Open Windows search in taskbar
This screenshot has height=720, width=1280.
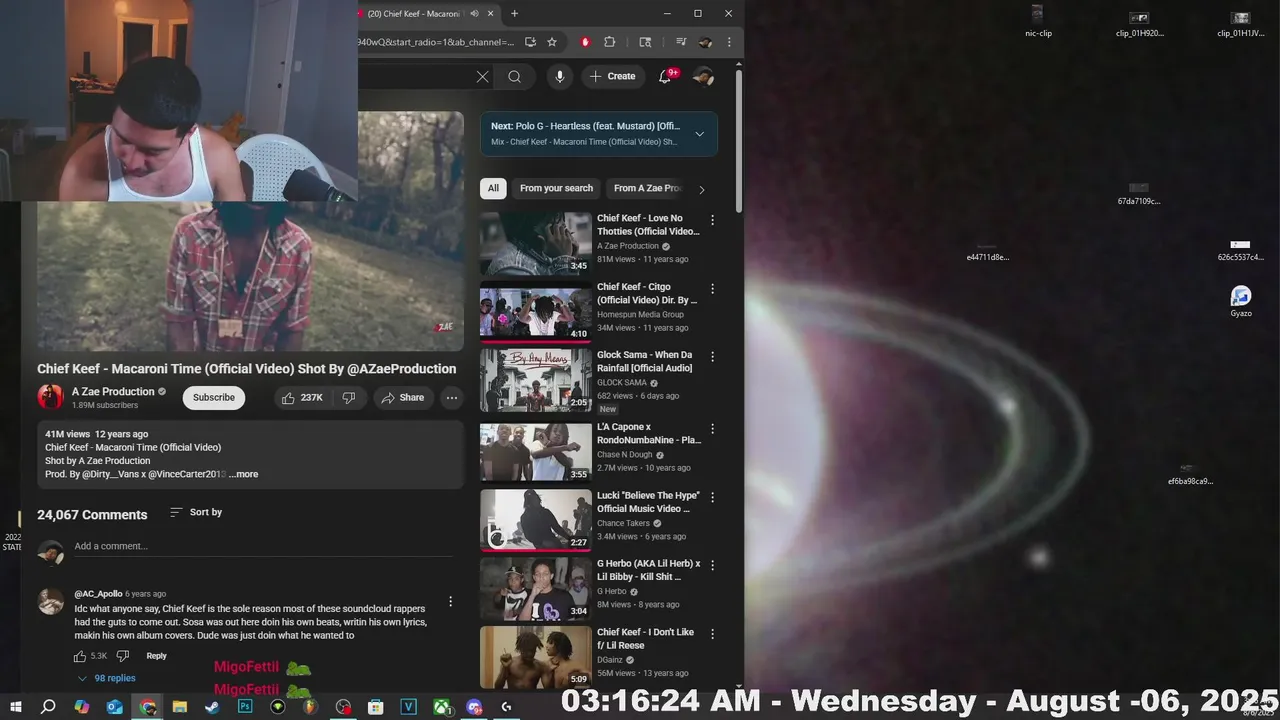pyautogui.click(x=48, y=707)
